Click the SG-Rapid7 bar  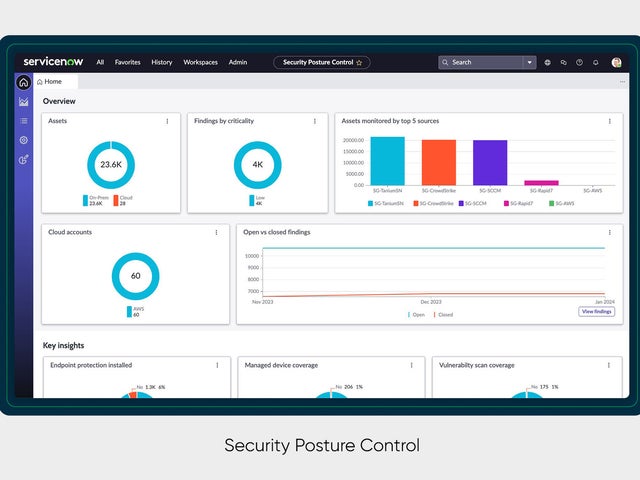pos(541,183)
